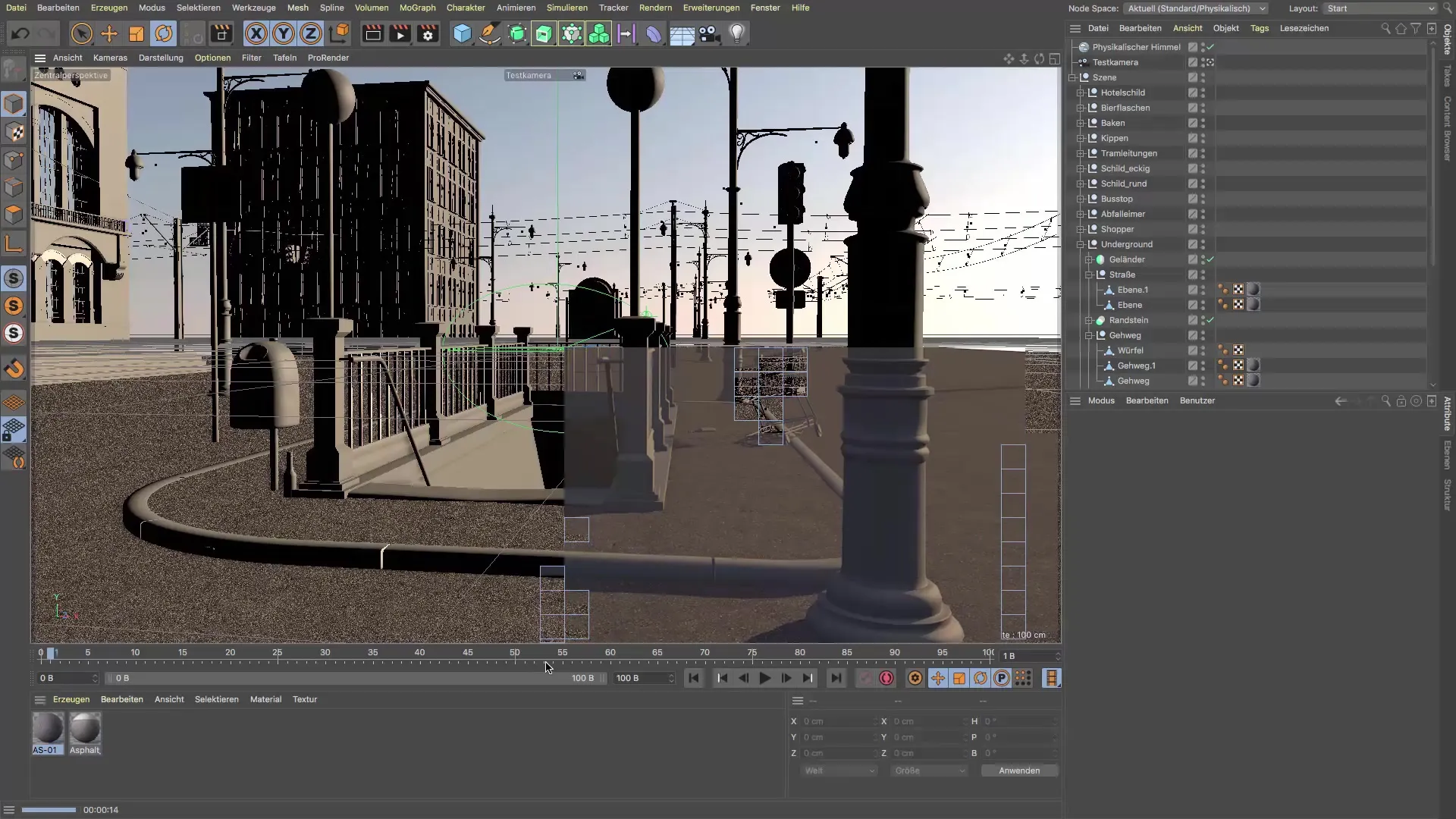Toggle Hotelschild layer visibility icon

tap(1193, 93)
